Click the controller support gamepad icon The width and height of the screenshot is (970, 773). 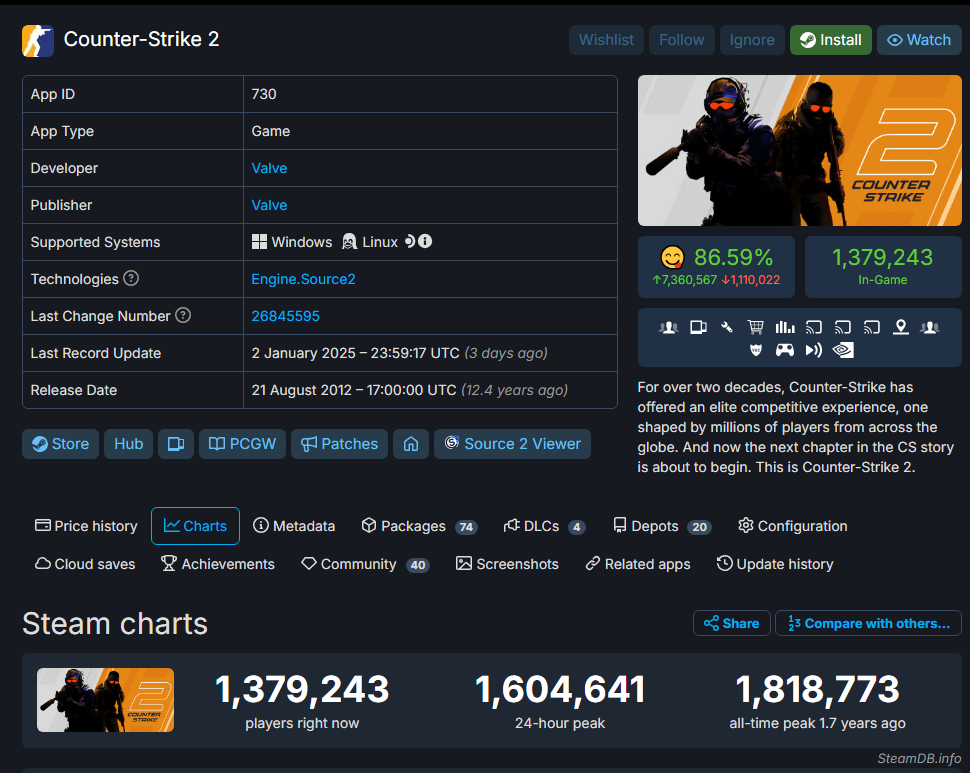[785, 351]
